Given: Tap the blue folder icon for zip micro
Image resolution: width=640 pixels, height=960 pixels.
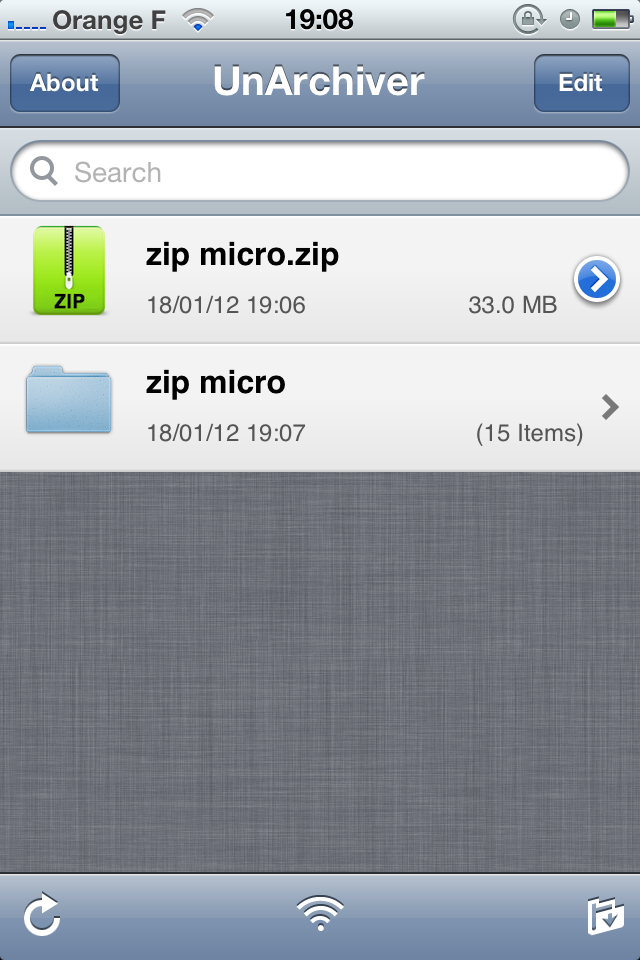Looking at the screenshot, I should 69,399.
